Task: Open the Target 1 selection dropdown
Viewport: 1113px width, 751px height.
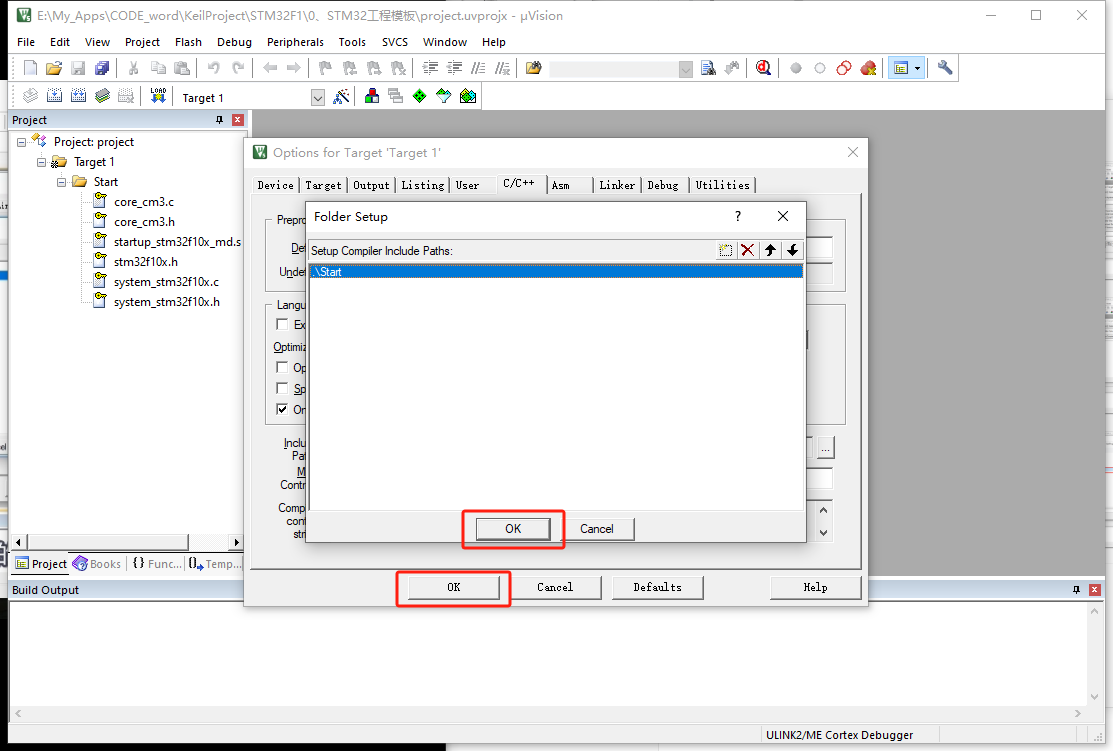Action: tap(317, 98)
